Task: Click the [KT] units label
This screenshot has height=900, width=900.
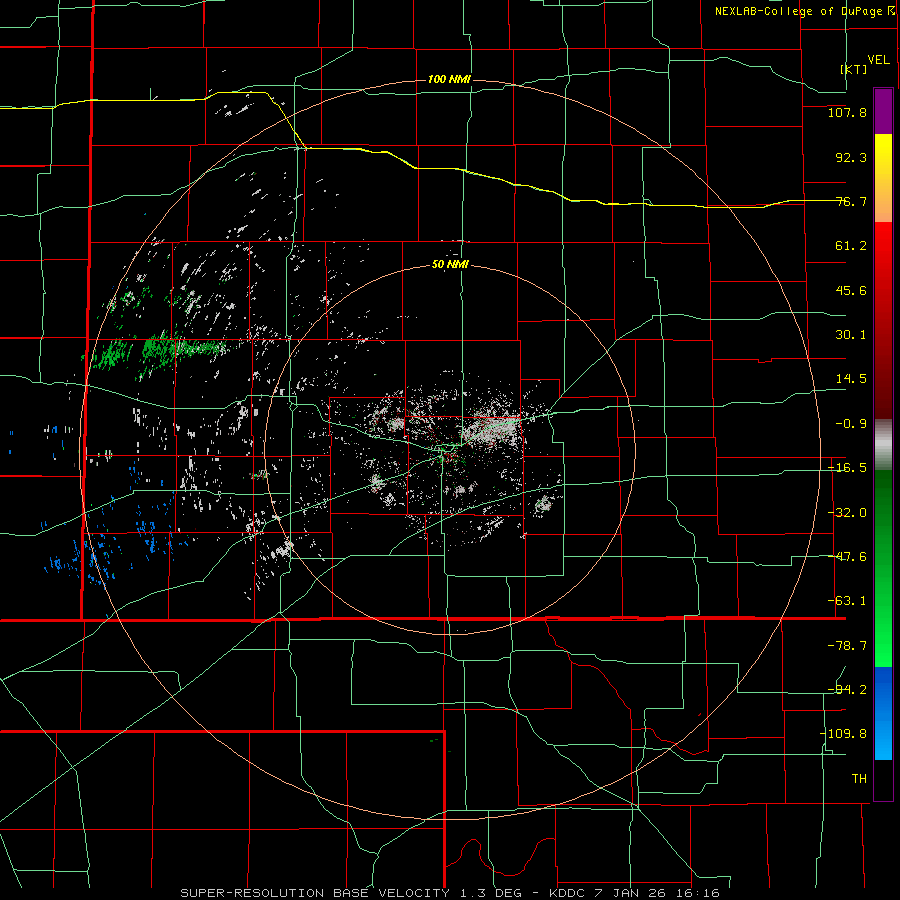Action: 854,69
